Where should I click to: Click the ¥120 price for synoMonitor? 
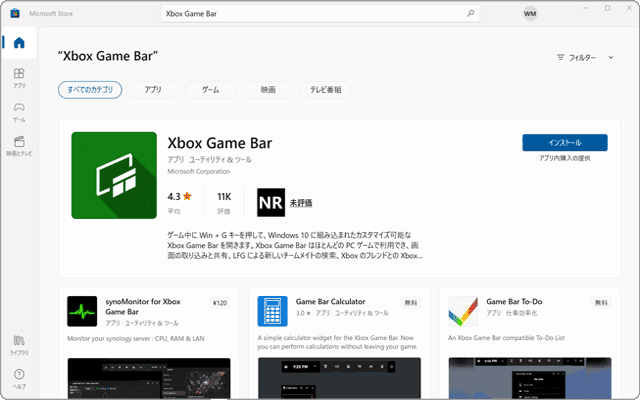coord(220,303)
